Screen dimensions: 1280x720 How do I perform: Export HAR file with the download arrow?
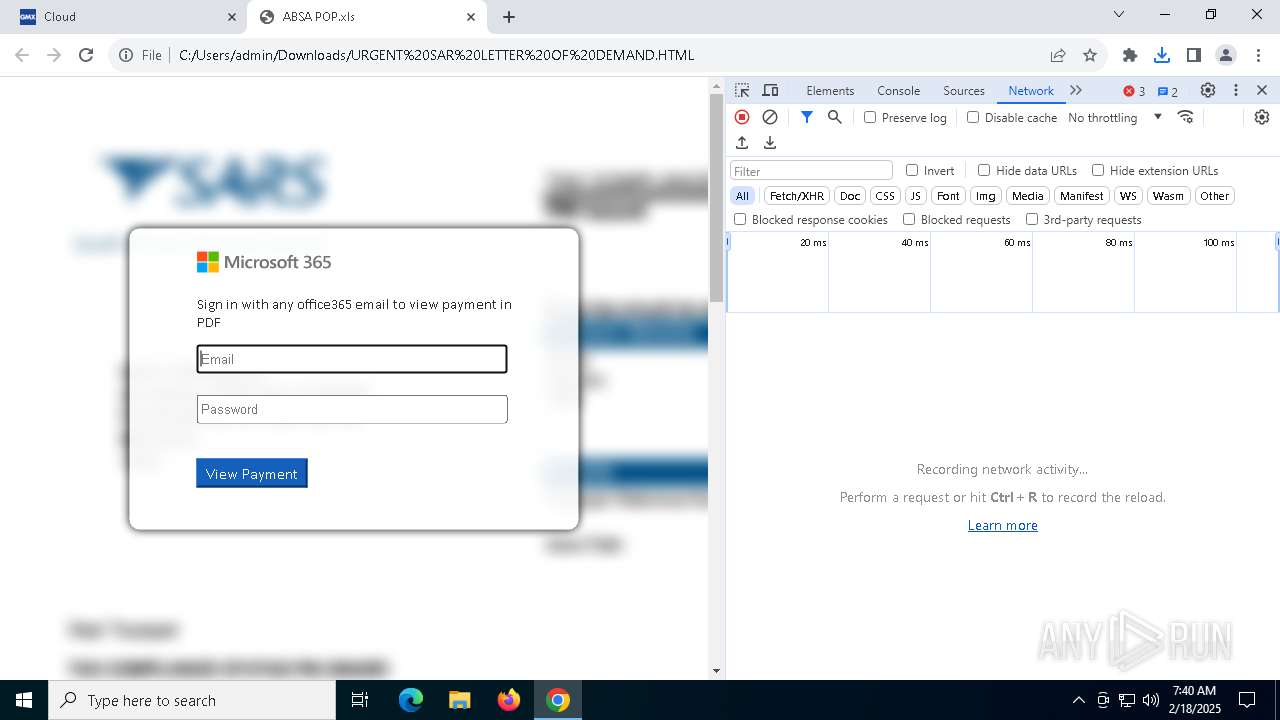(x=770, y=143)
